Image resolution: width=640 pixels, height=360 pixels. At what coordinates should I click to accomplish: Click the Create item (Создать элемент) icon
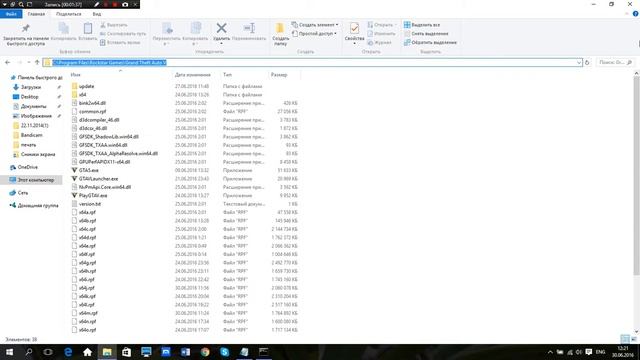pos(295,25)
